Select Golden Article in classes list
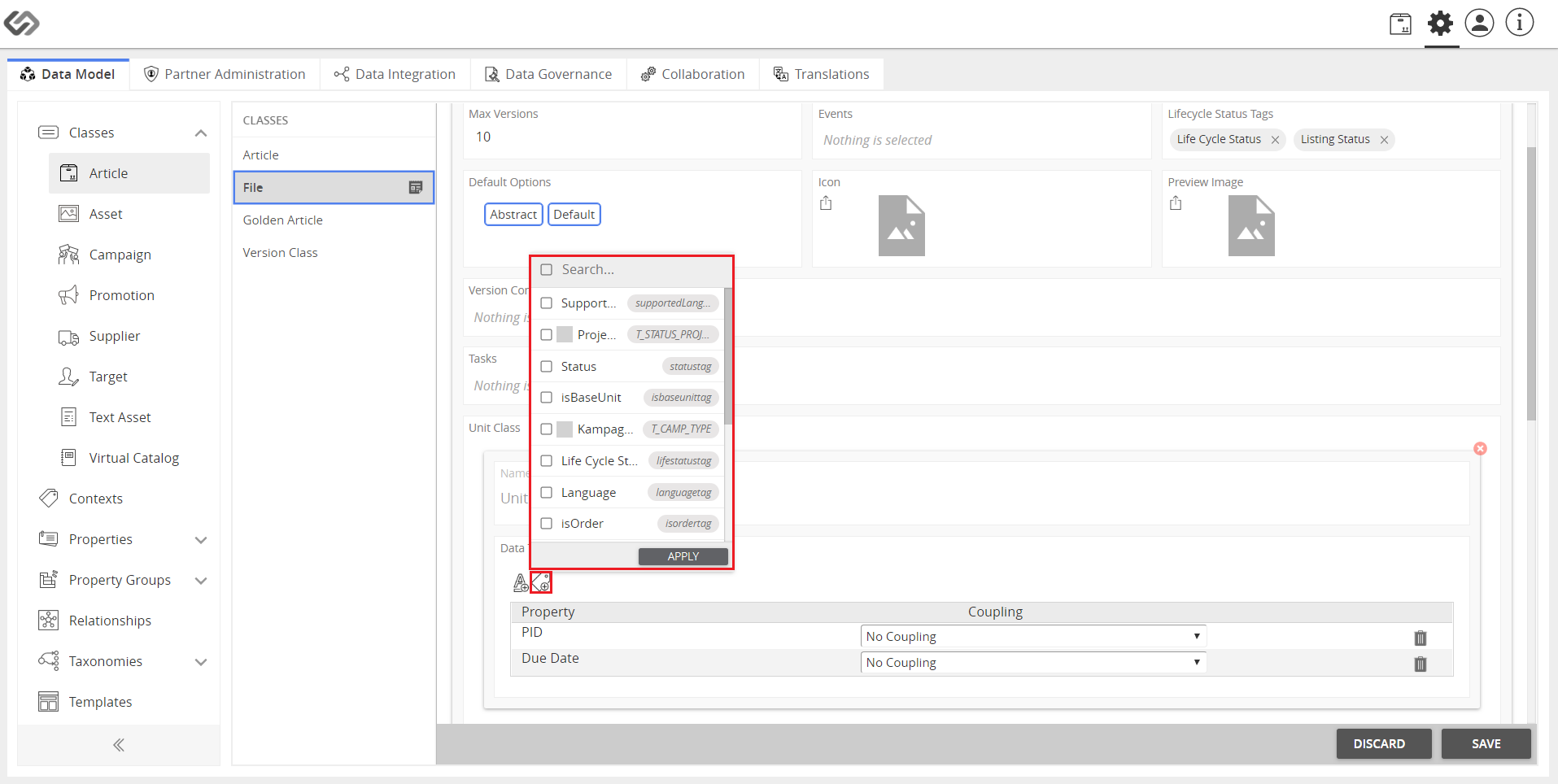Image resolution: width=1558 pixels, height=784 pixels. coord(334,220)
